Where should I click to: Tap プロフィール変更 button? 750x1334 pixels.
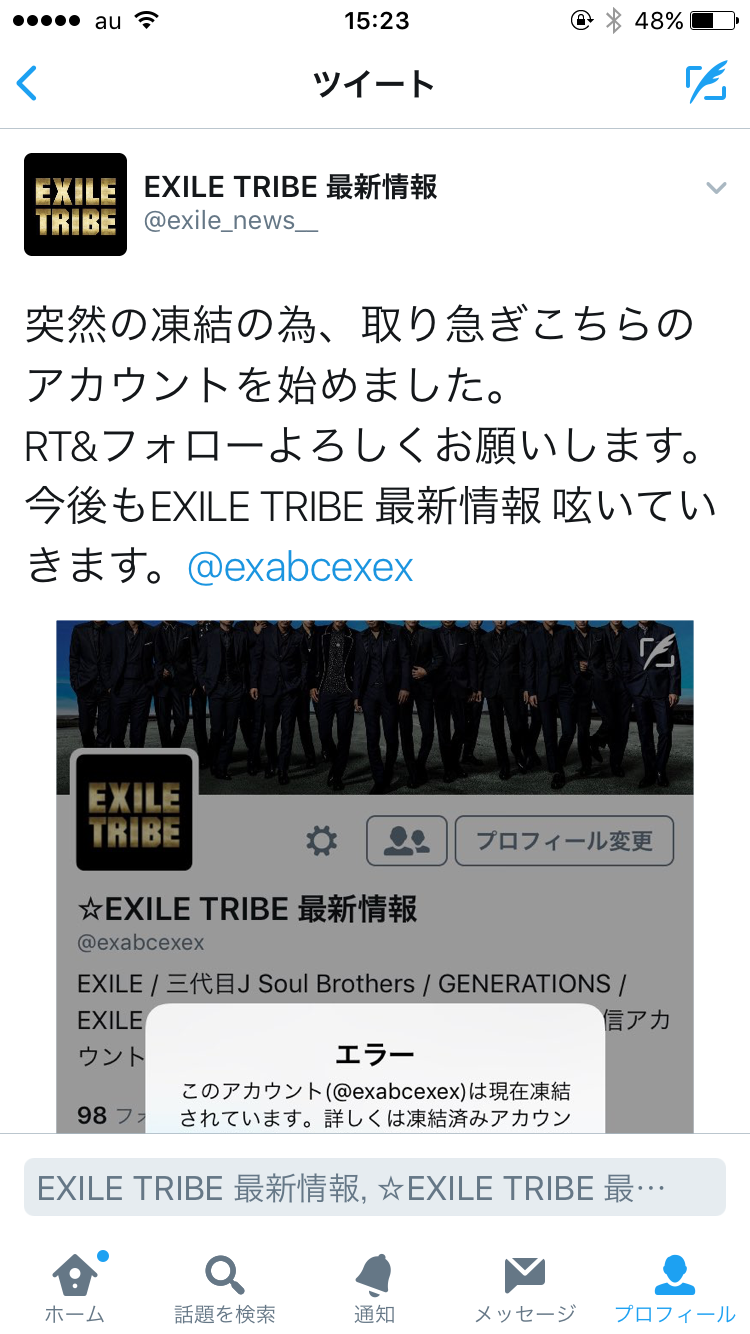pyautogui.click(x=564, y=841)
